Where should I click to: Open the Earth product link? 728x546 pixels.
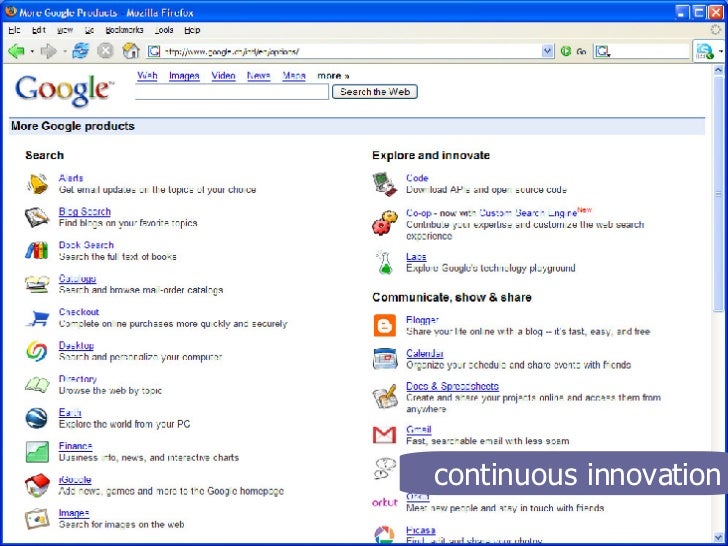70,412
